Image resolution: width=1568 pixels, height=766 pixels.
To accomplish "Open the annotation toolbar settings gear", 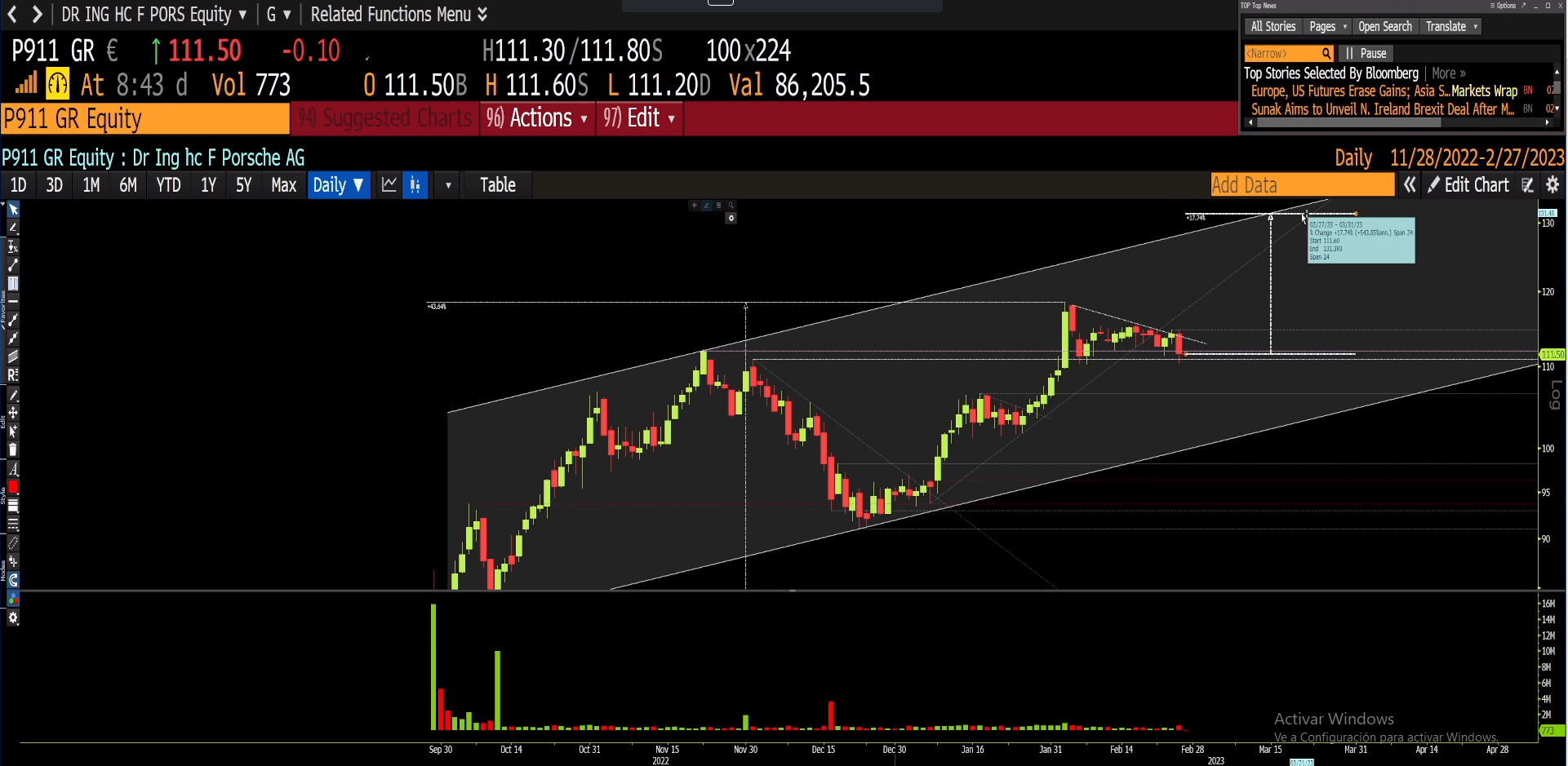I will coord(13,618).
